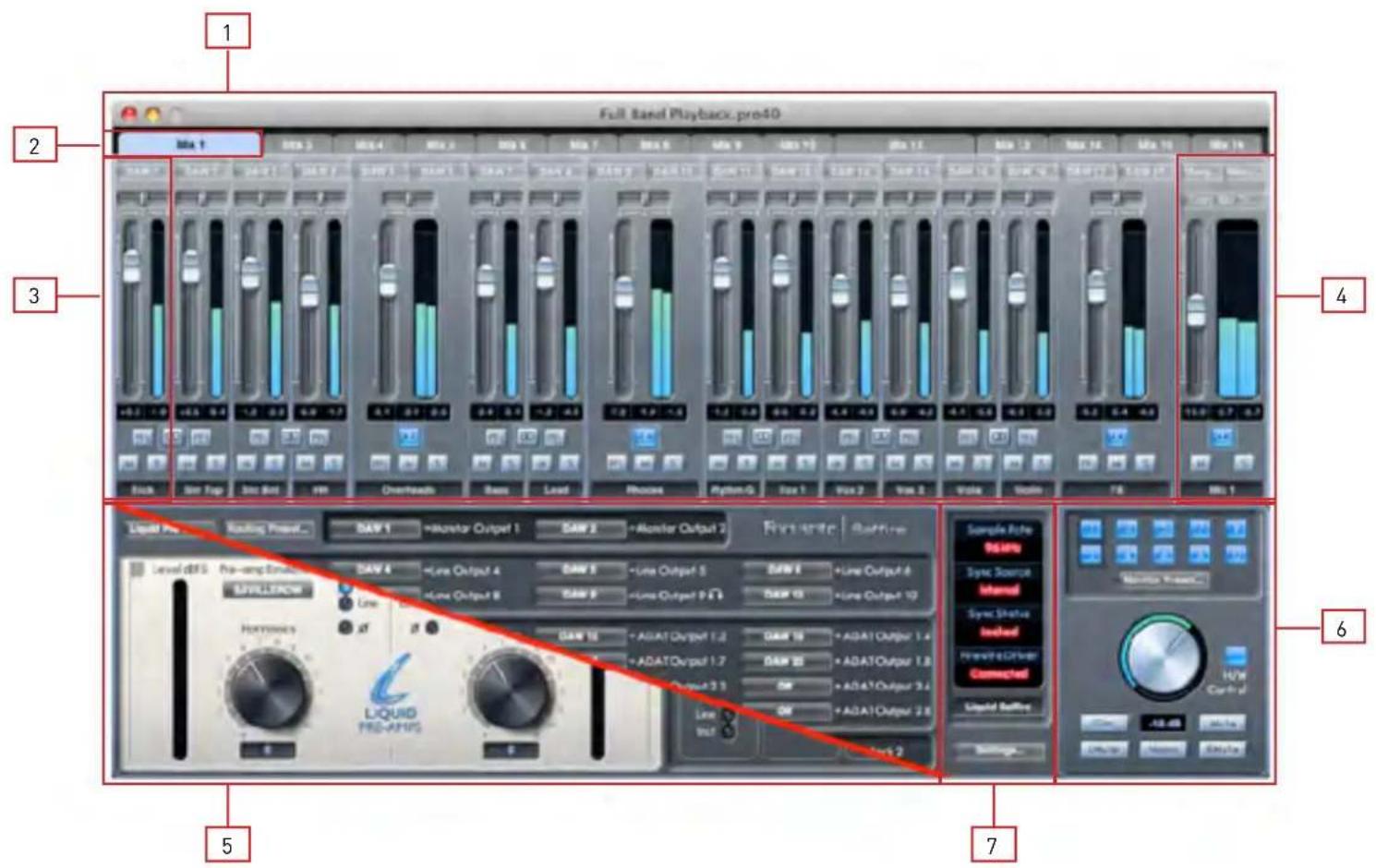
Task: Open the source dropdown for Monitor Output 2
Action: pos(579,529)
